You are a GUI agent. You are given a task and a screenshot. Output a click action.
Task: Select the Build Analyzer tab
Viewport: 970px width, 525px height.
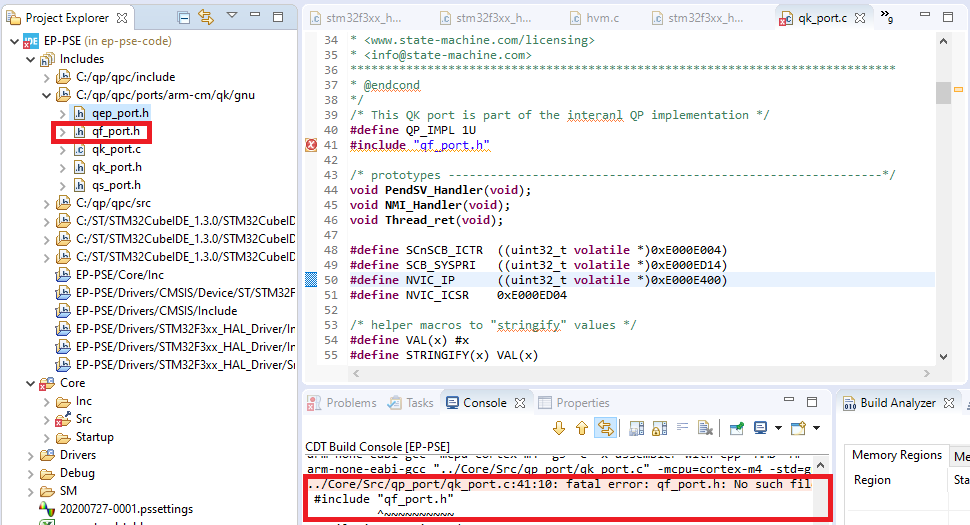pos(890,403)
